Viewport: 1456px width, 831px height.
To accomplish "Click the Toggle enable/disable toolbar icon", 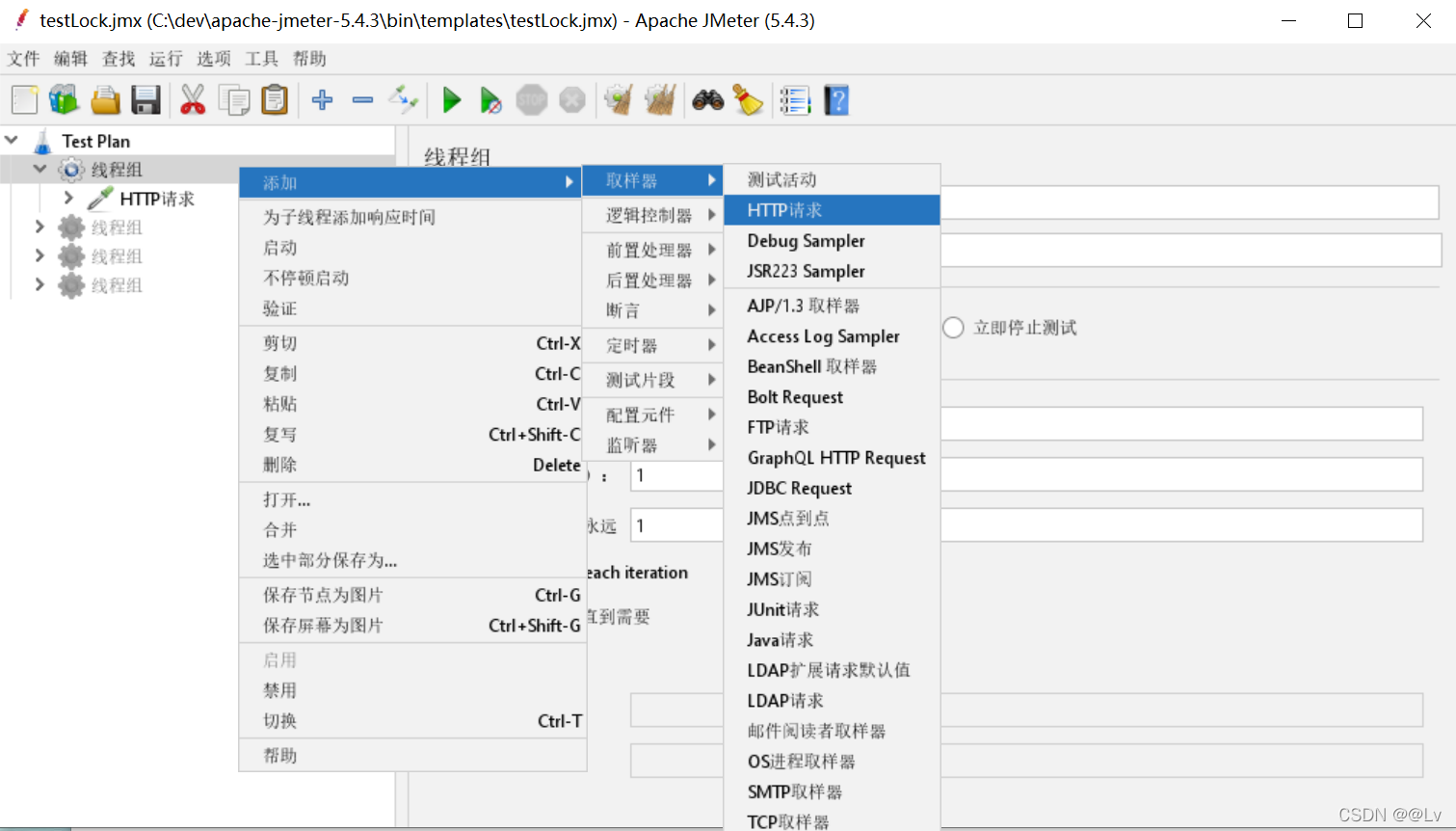I will (403, 99).
